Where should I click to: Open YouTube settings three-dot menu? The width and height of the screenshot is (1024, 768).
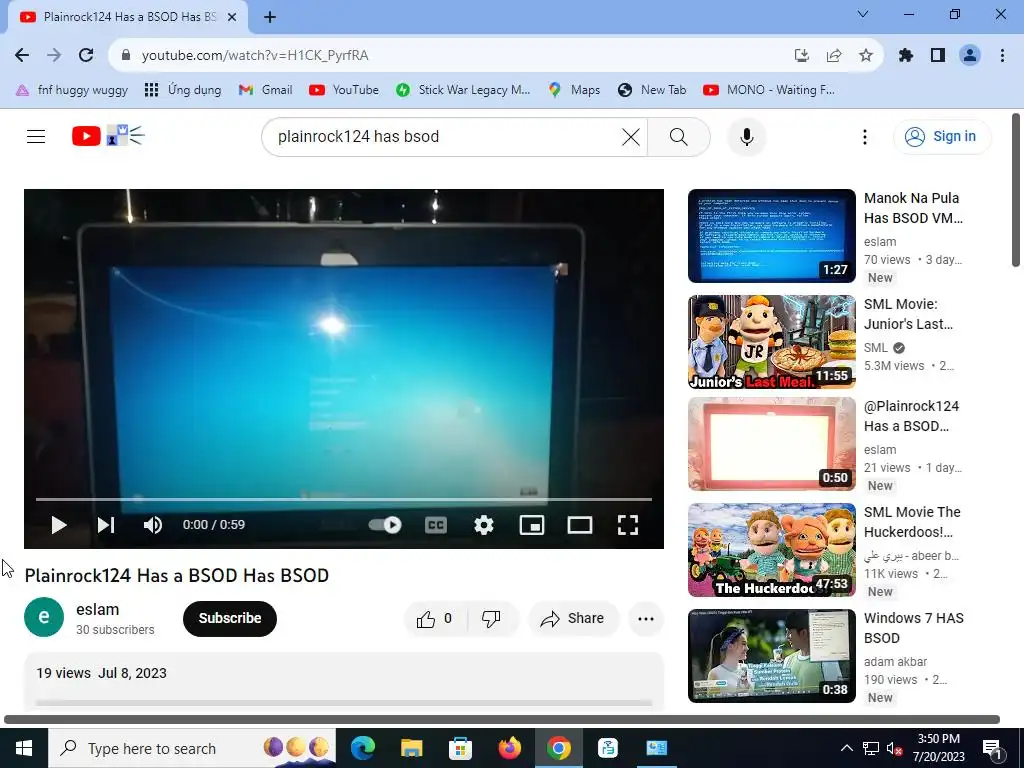coord(865,136)
